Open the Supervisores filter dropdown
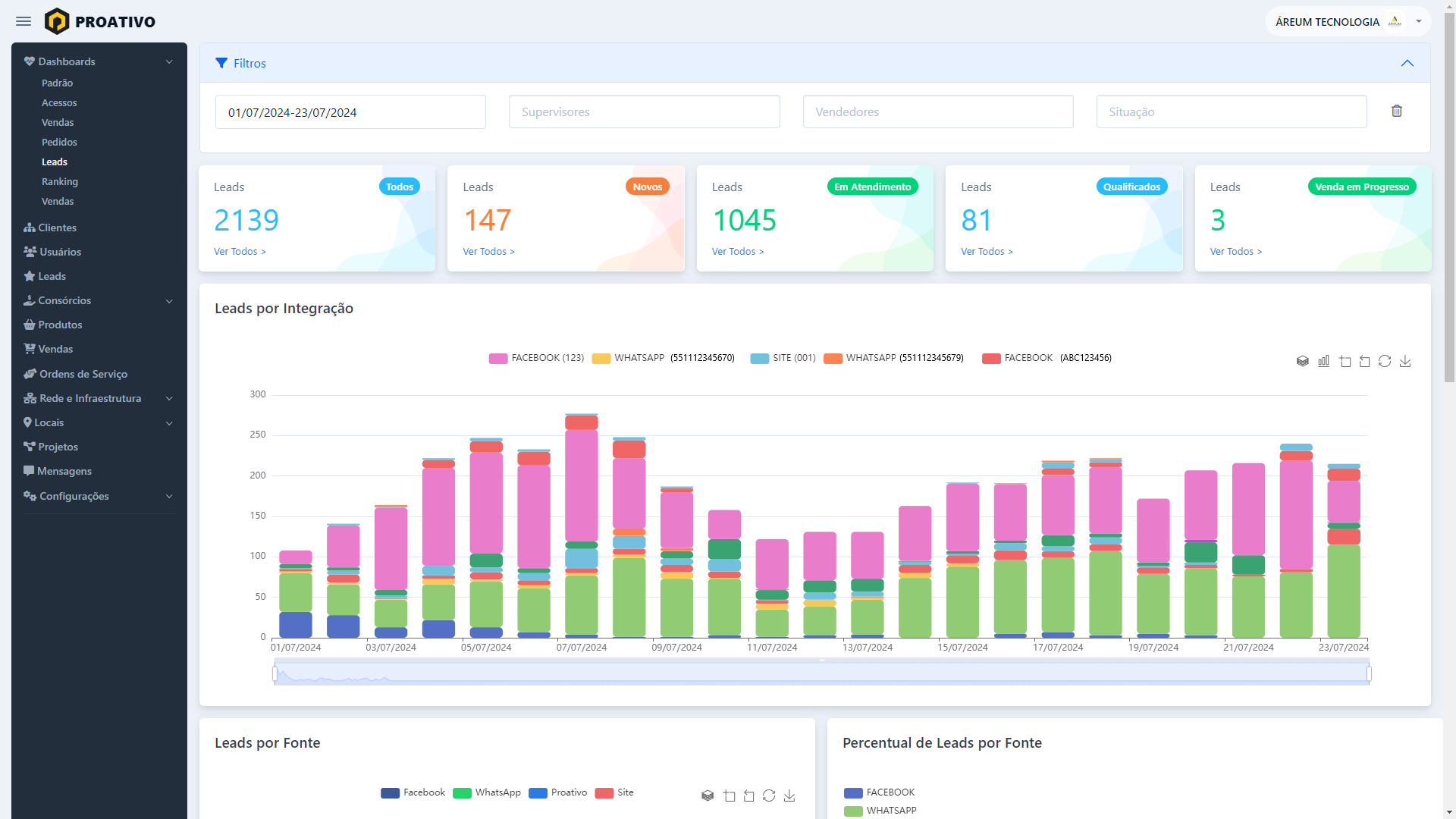This screenshot has height=819, width=1456. (x=645, y=111)
